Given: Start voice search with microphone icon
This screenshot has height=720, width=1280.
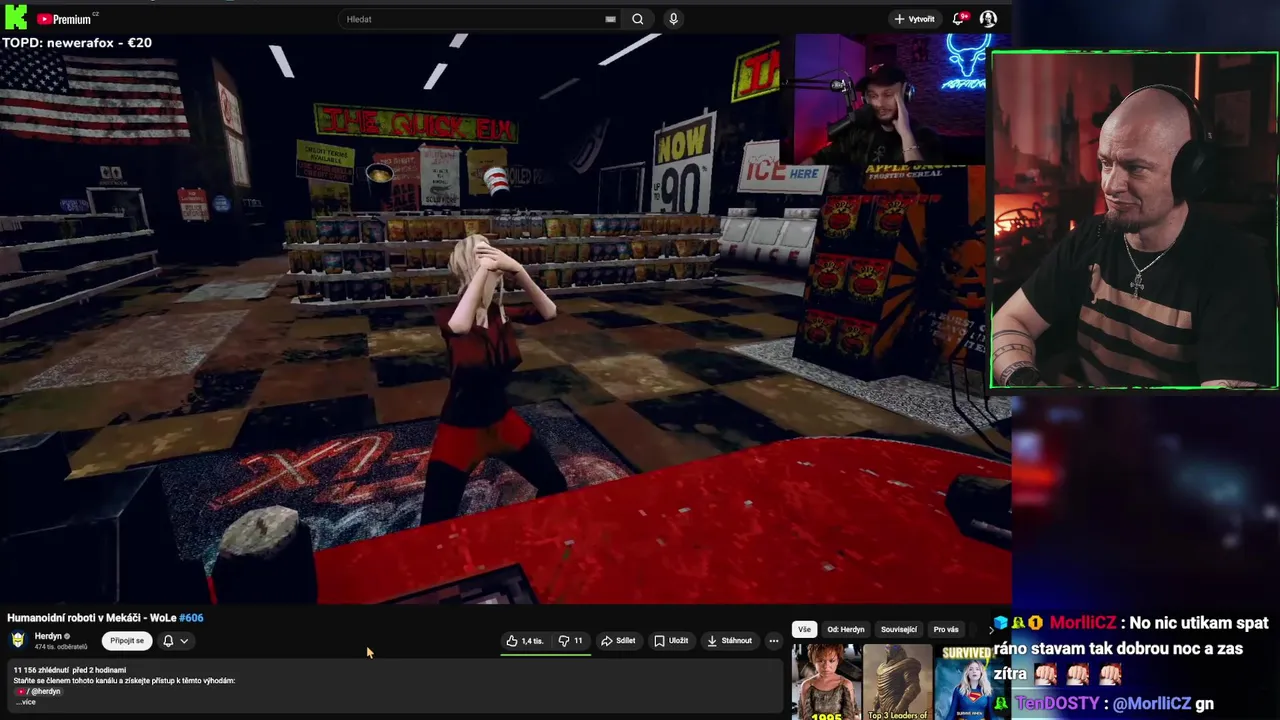Looking at the screenshot, I should coord(673,19).
